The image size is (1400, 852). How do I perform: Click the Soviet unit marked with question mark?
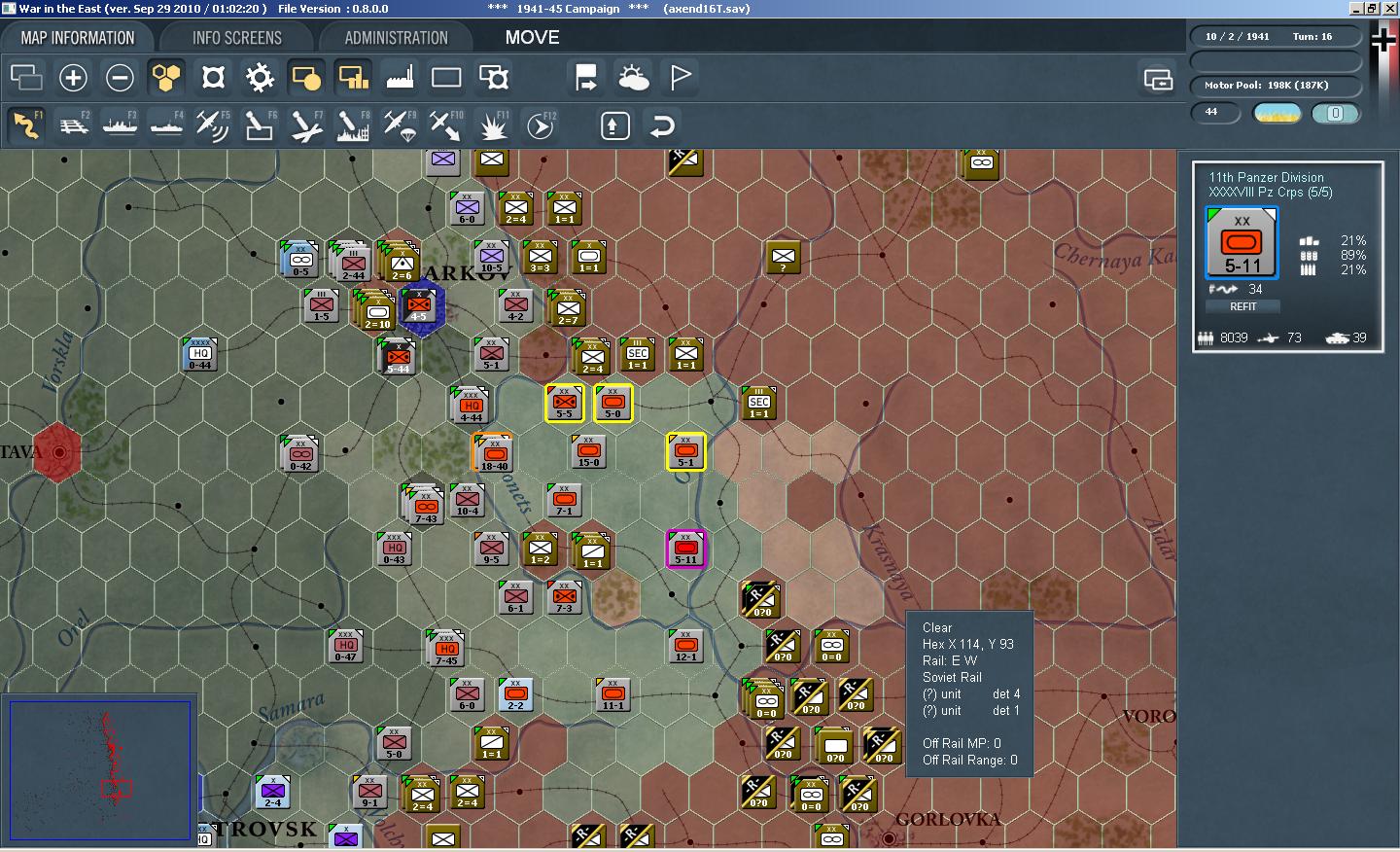click(x=783, y=258)
